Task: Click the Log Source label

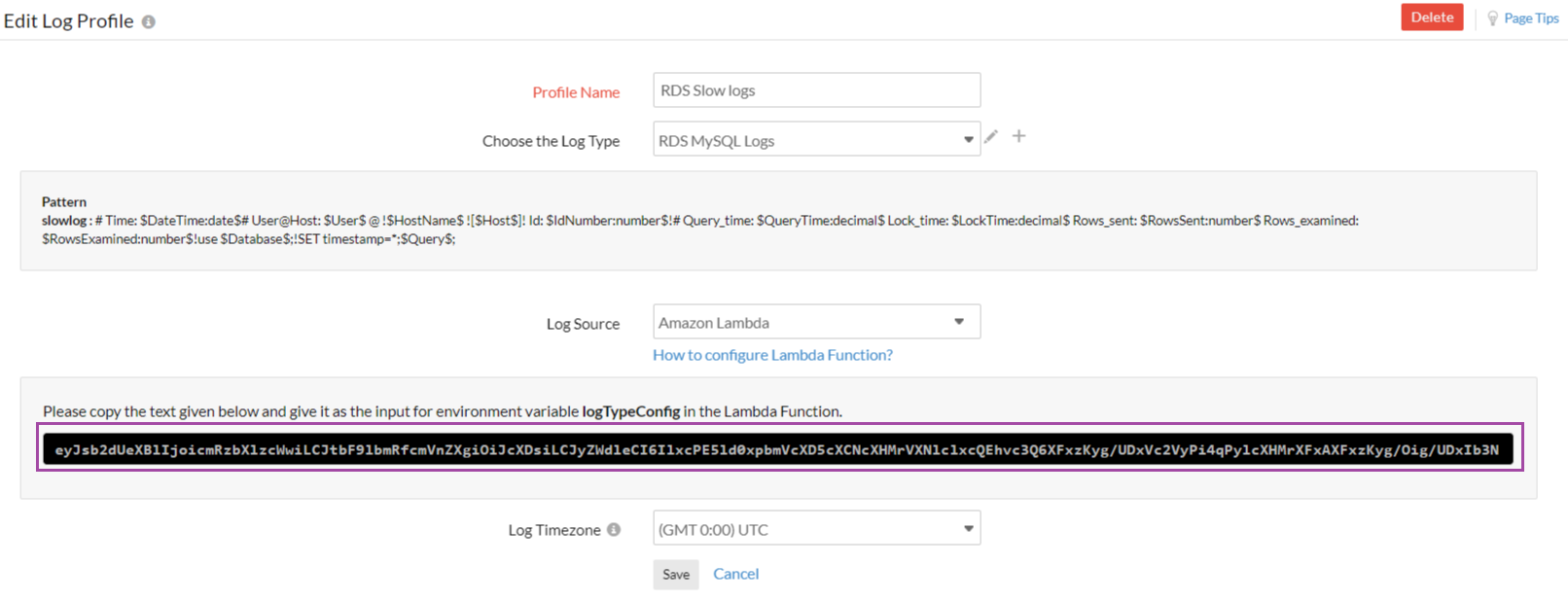Action: pyautogui.click(x=583, y=324)
